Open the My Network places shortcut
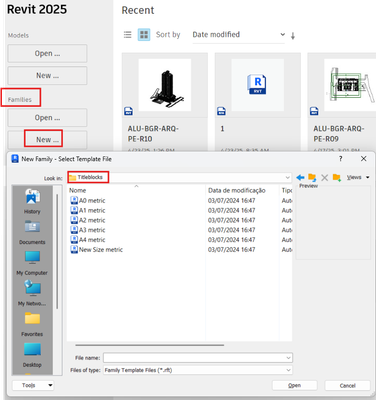The height and width of the screenshot is (400, 376). click(32, 293)
